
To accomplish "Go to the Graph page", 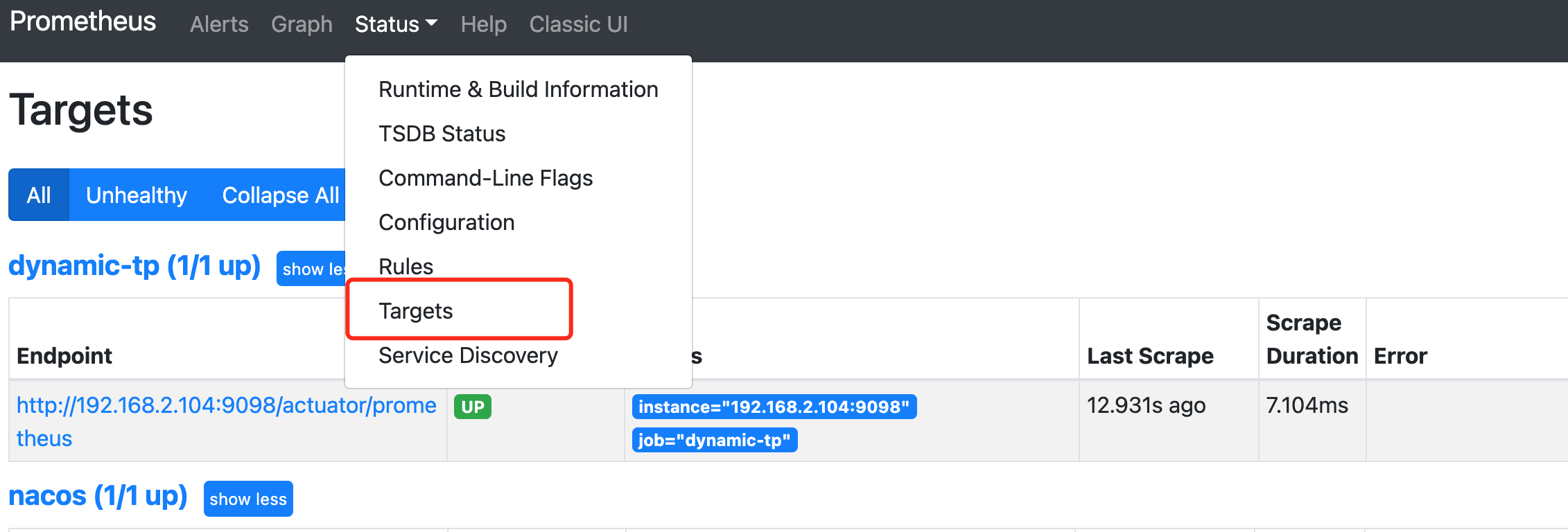I will [x=302, y=24].
